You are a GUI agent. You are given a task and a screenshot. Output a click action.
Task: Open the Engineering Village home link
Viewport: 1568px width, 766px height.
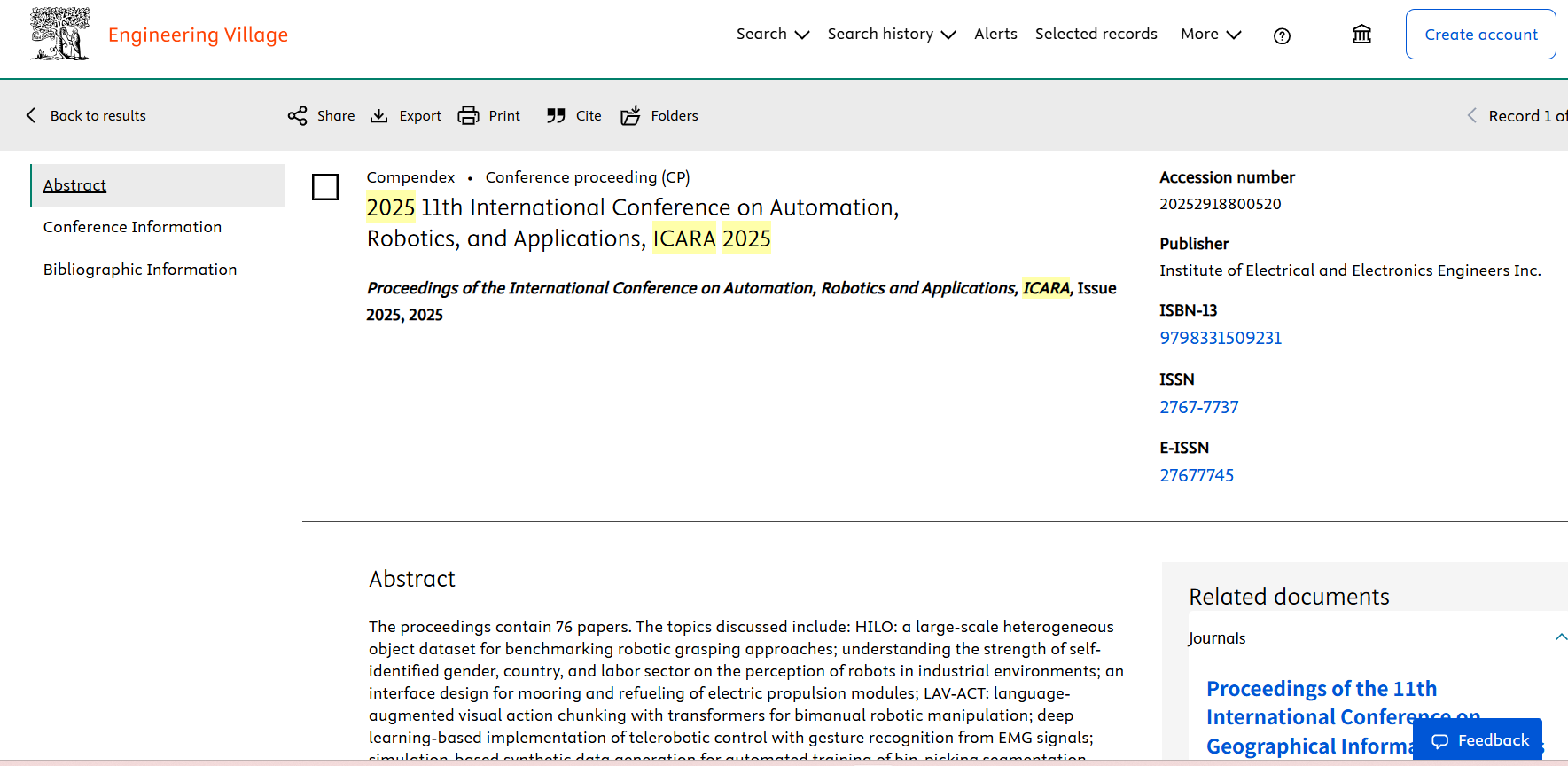click(198, 35)
